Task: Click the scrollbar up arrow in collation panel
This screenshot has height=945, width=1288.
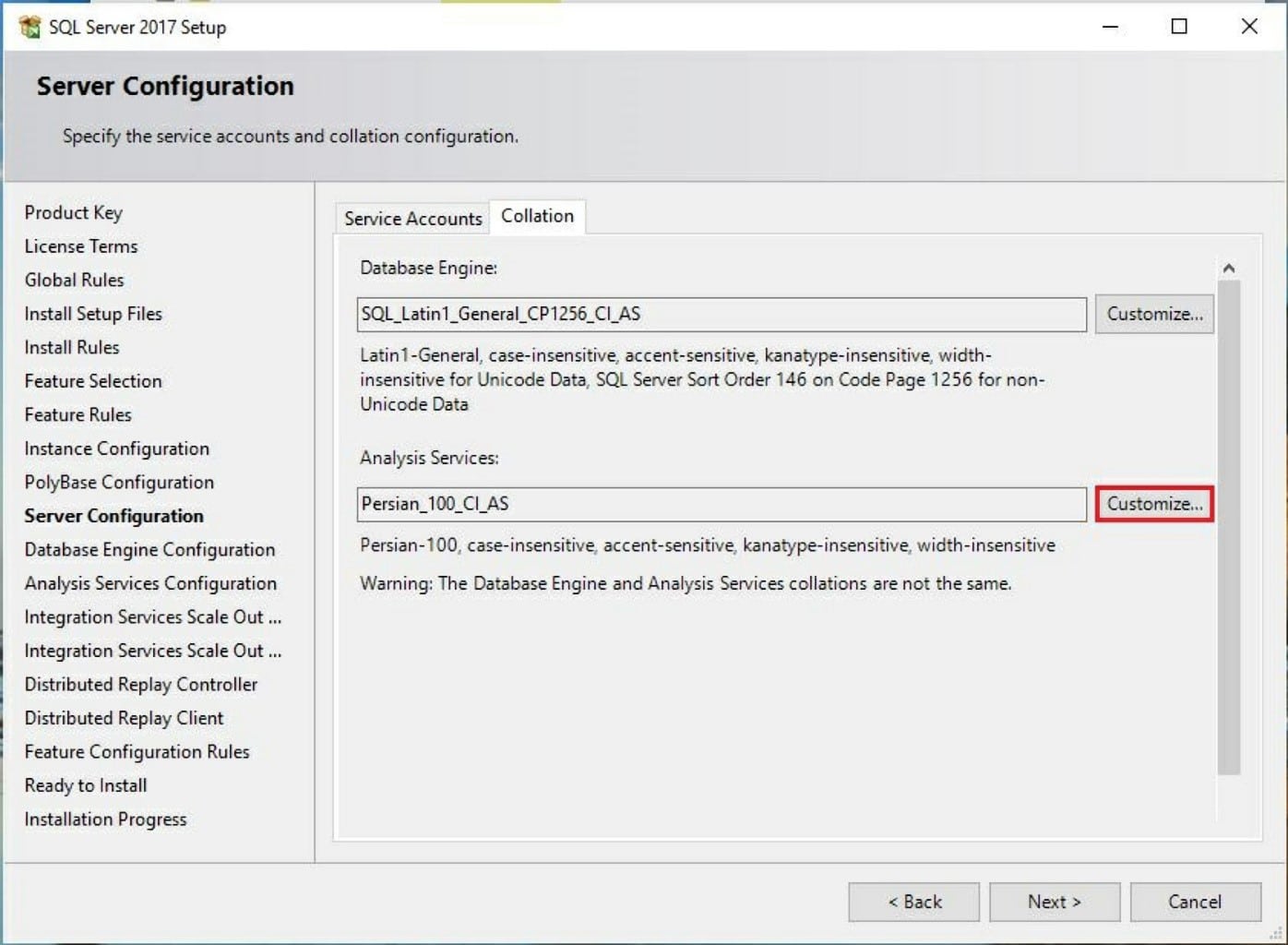Action: point(1228,269)
